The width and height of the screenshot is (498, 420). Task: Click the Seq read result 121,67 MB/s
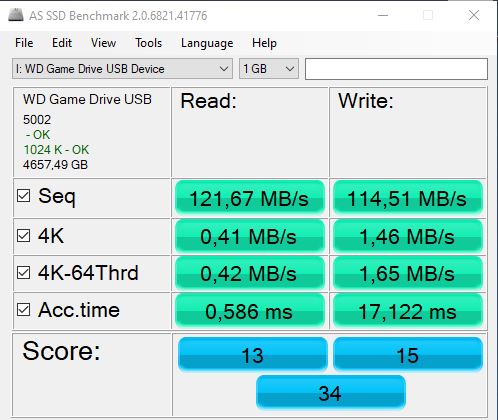250,198
